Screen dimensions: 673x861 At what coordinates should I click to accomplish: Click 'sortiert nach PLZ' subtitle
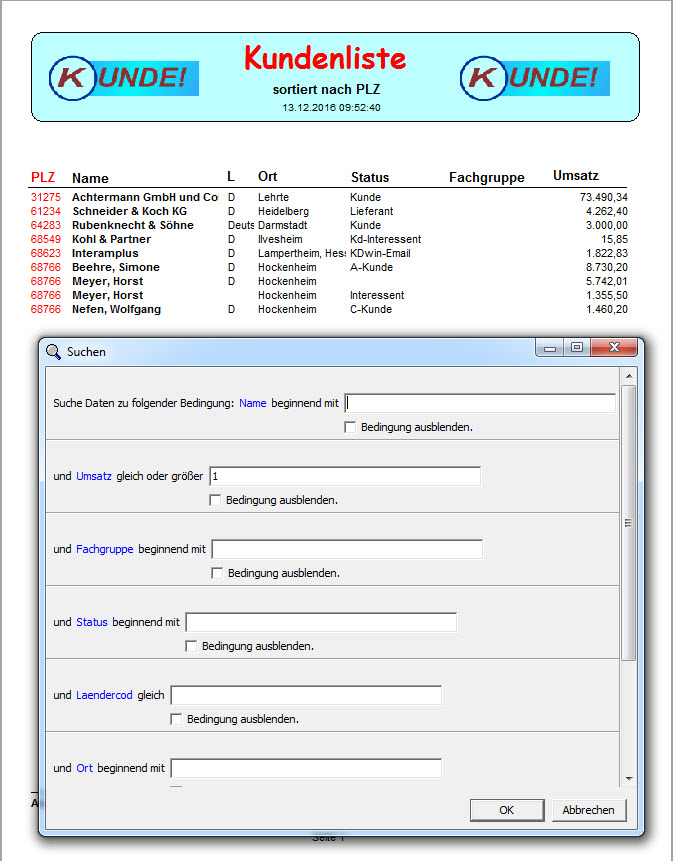coord(326,90)
